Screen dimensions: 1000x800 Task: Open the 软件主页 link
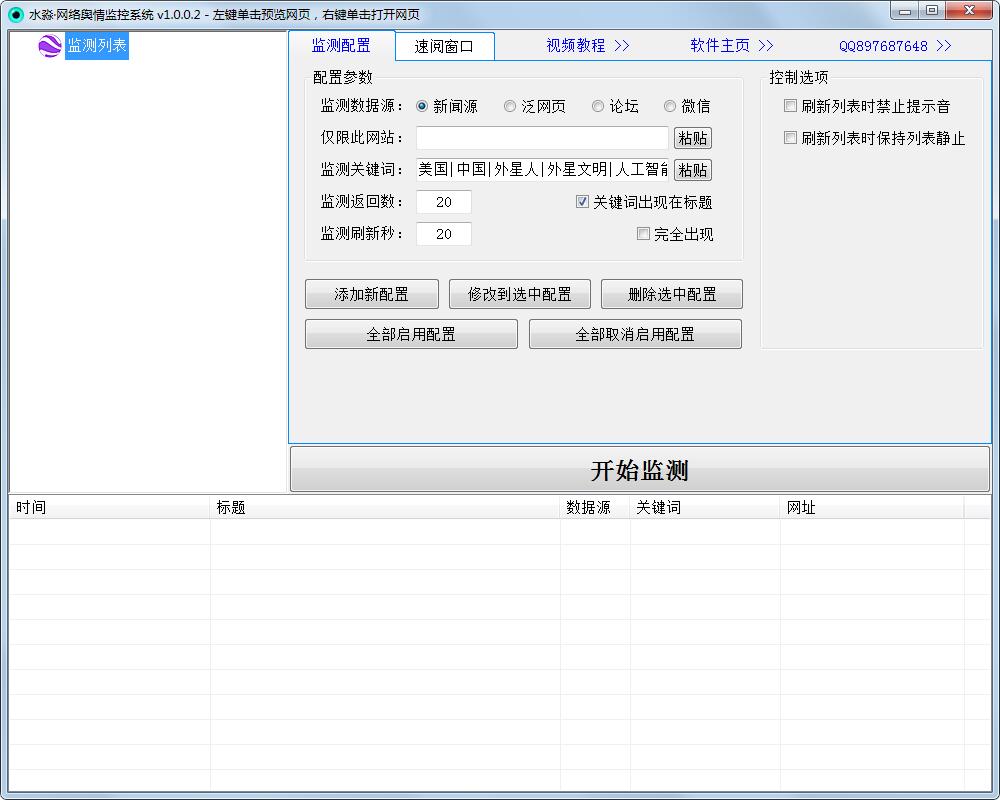[733, 45]
